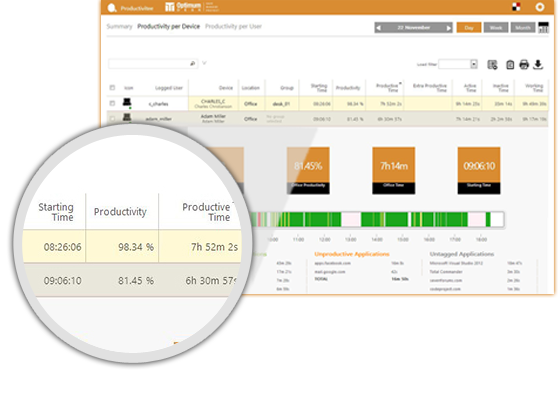The height and width of the screenshot is (396, 560).
Task: Sort by the Productive Time column header
Action: click(x=388, y=87)
